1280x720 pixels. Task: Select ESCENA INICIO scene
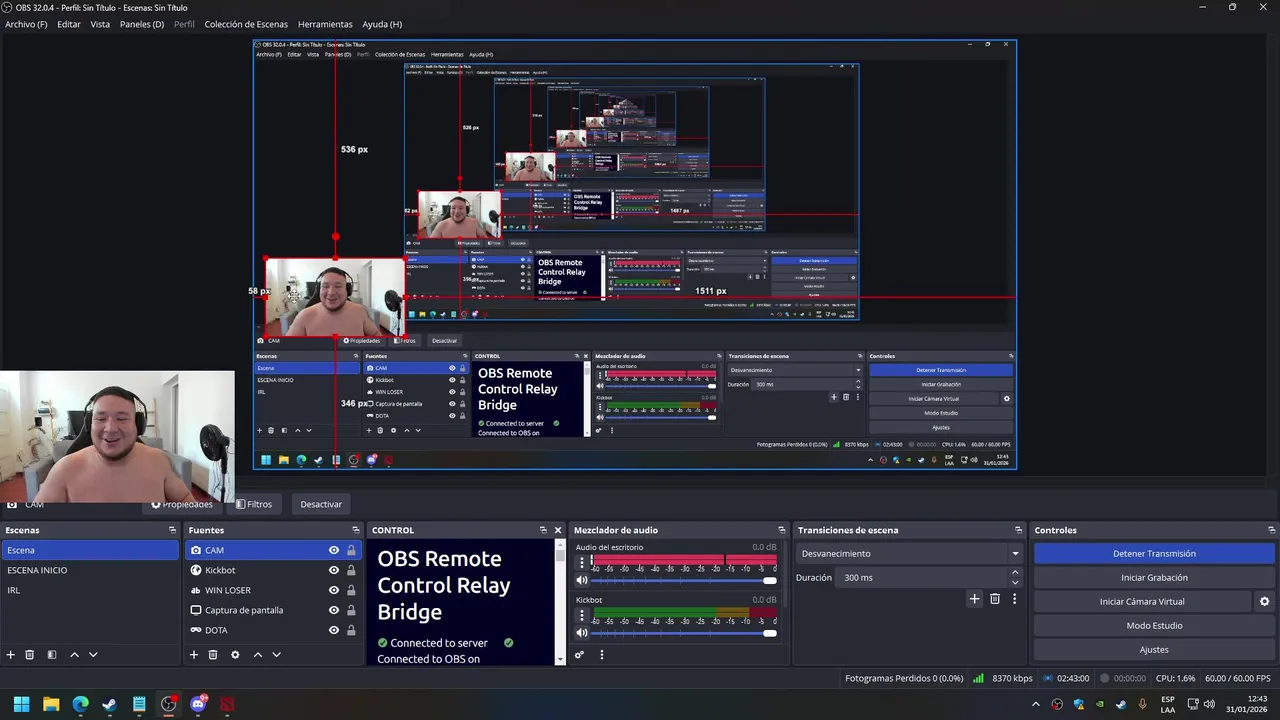[x=90, y=570]
